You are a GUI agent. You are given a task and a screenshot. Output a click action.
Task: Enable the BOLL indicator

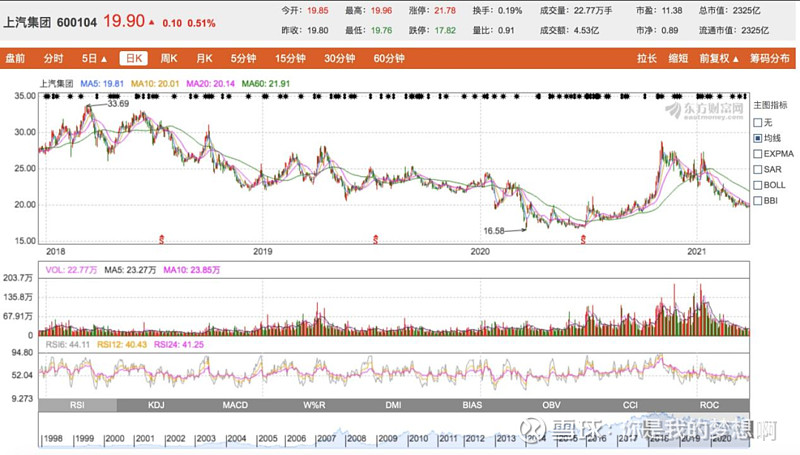758,185
